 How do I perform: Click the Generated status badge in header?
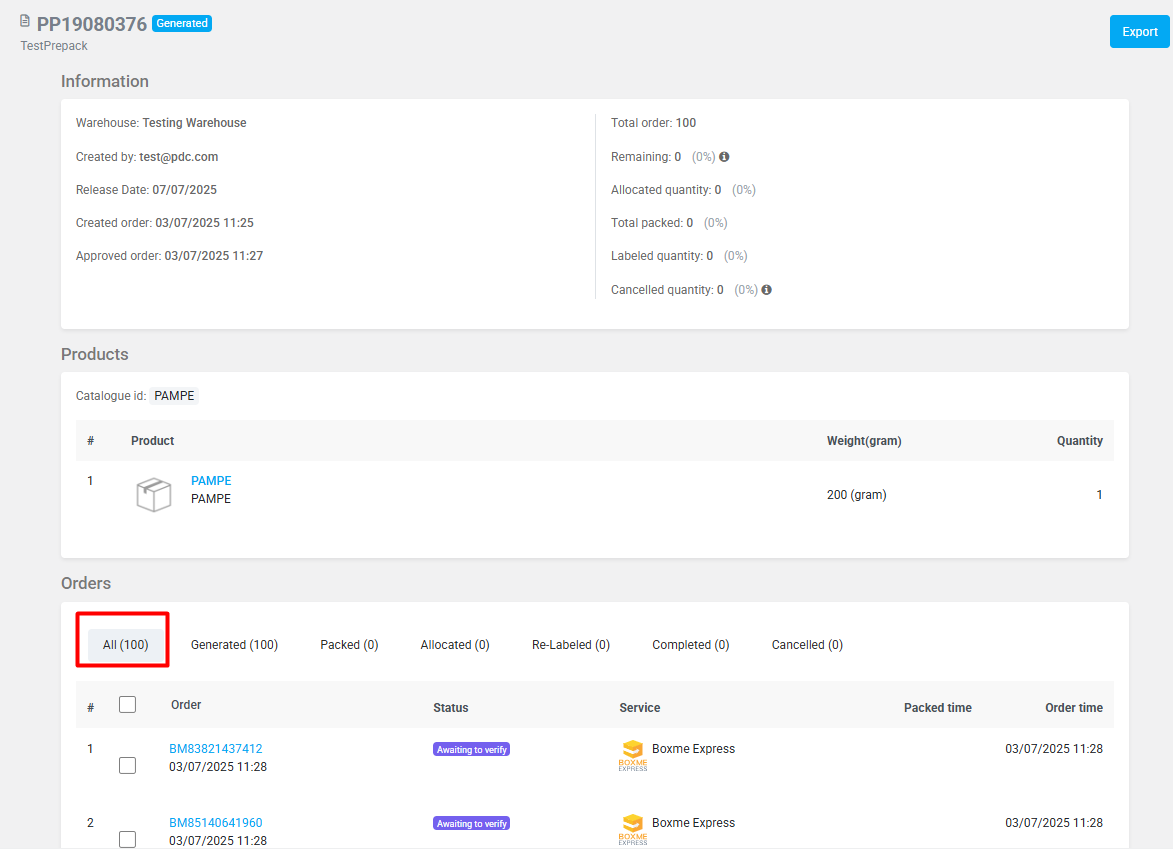click(182, 24)
